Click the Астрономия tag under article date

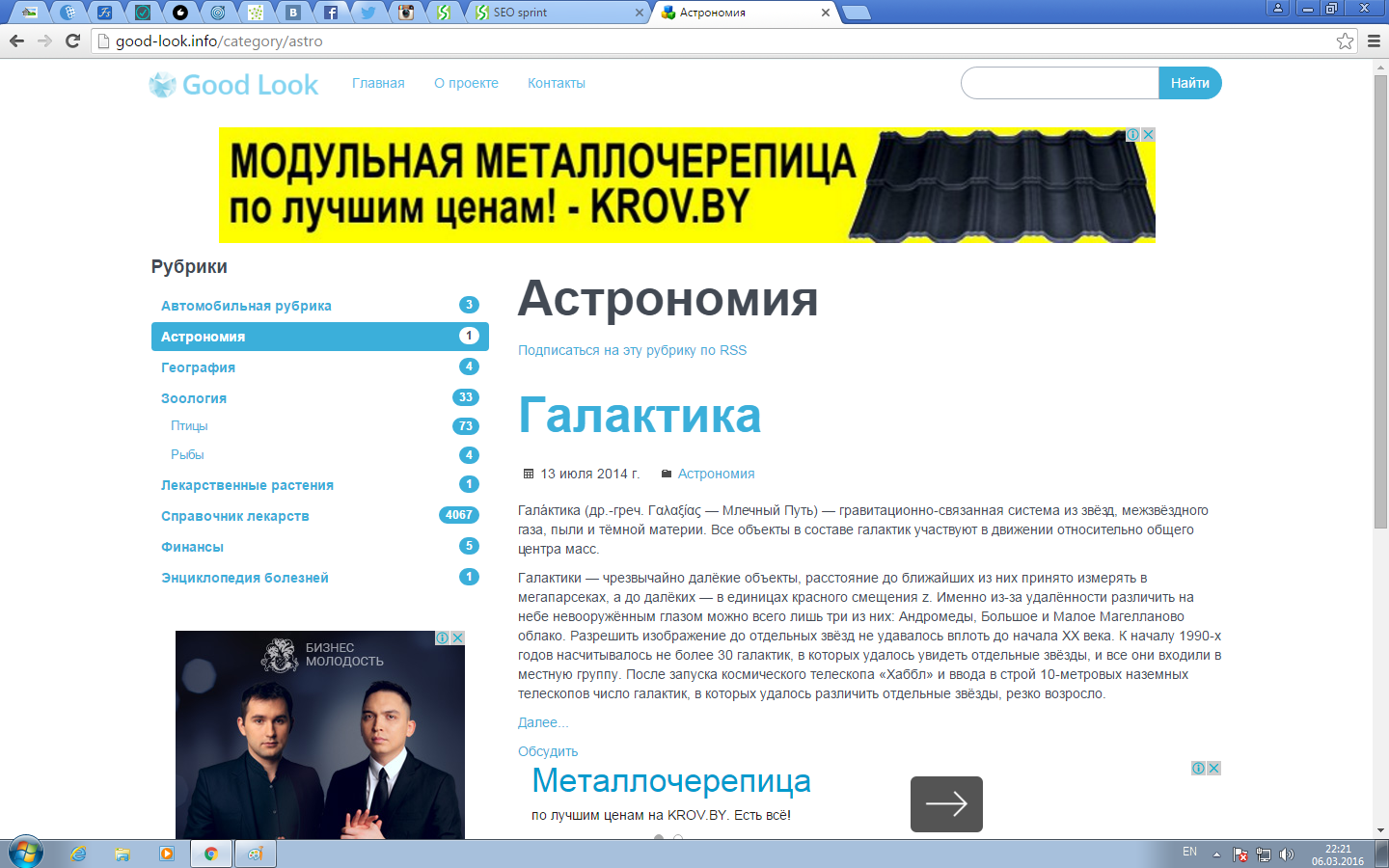click(x=716, y=474)
